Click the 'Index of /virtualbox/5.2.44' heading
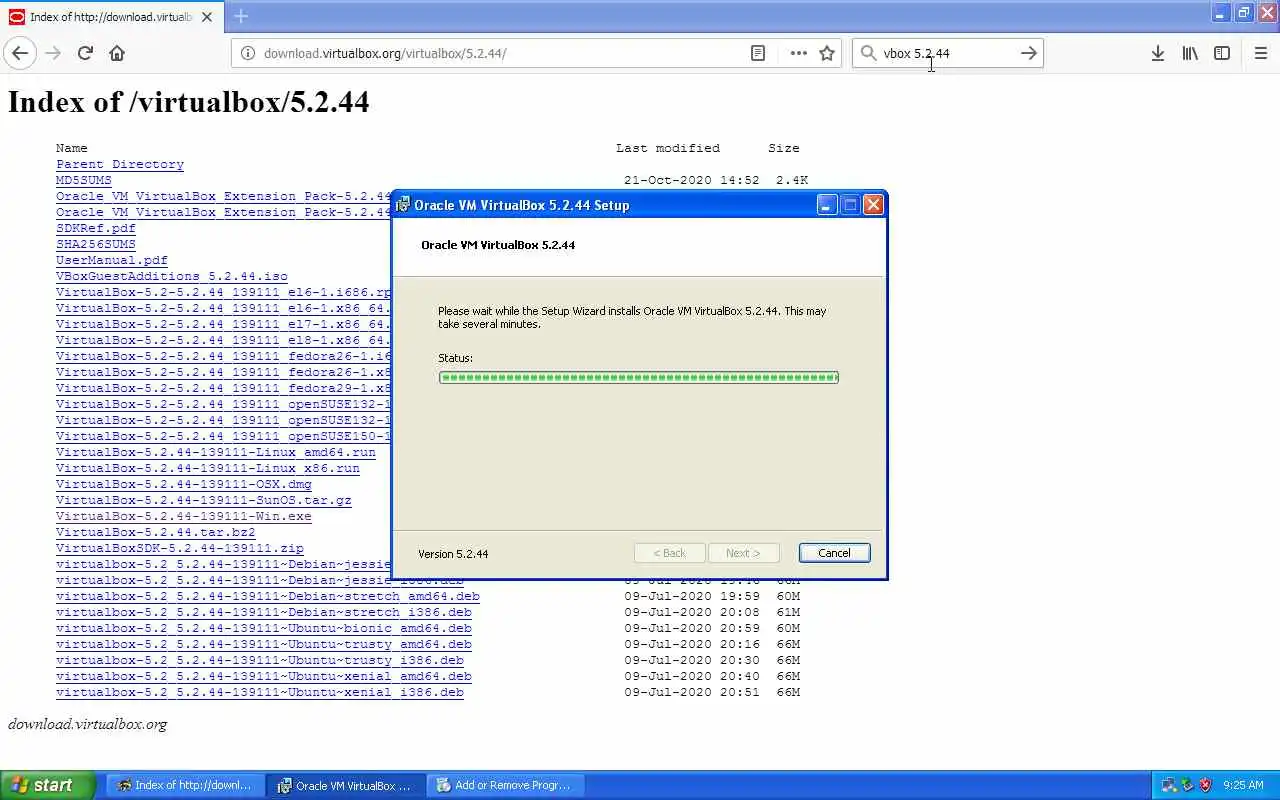This screenshot has height=800, width=1280. 189,102
